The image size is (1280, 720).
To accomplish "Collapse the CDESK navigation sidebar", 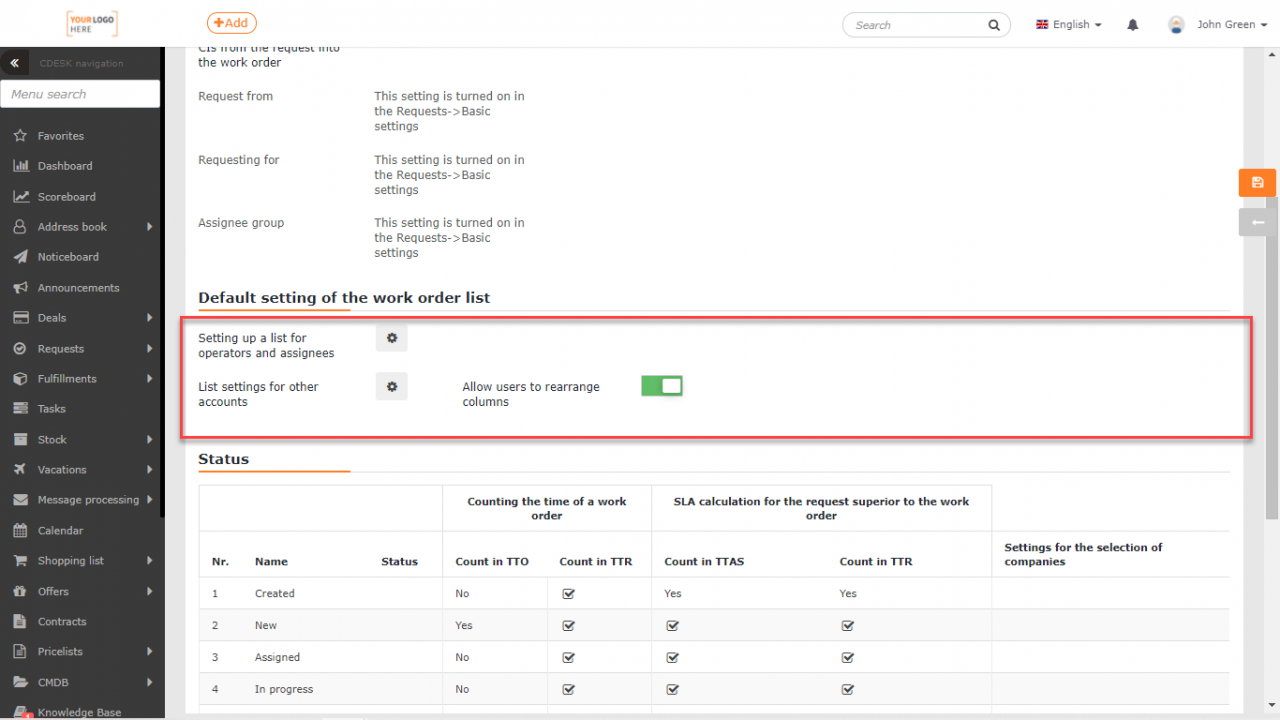I will (x=14, y=63).
